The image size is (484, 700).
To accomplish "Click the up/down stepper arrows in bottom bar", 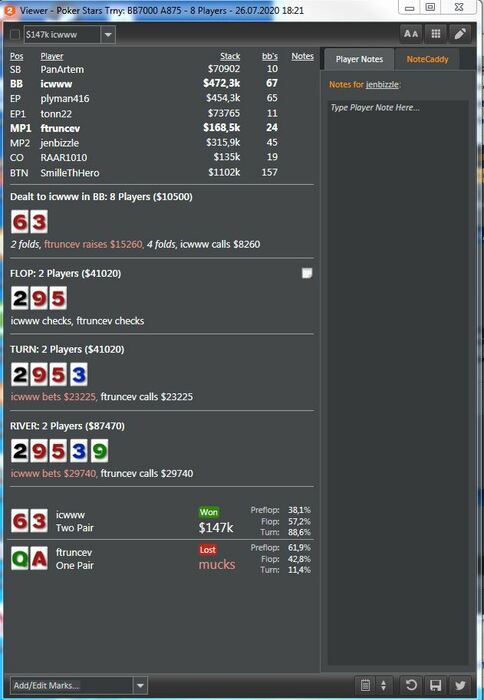I will pyautogui.click(x=383, y=685).
